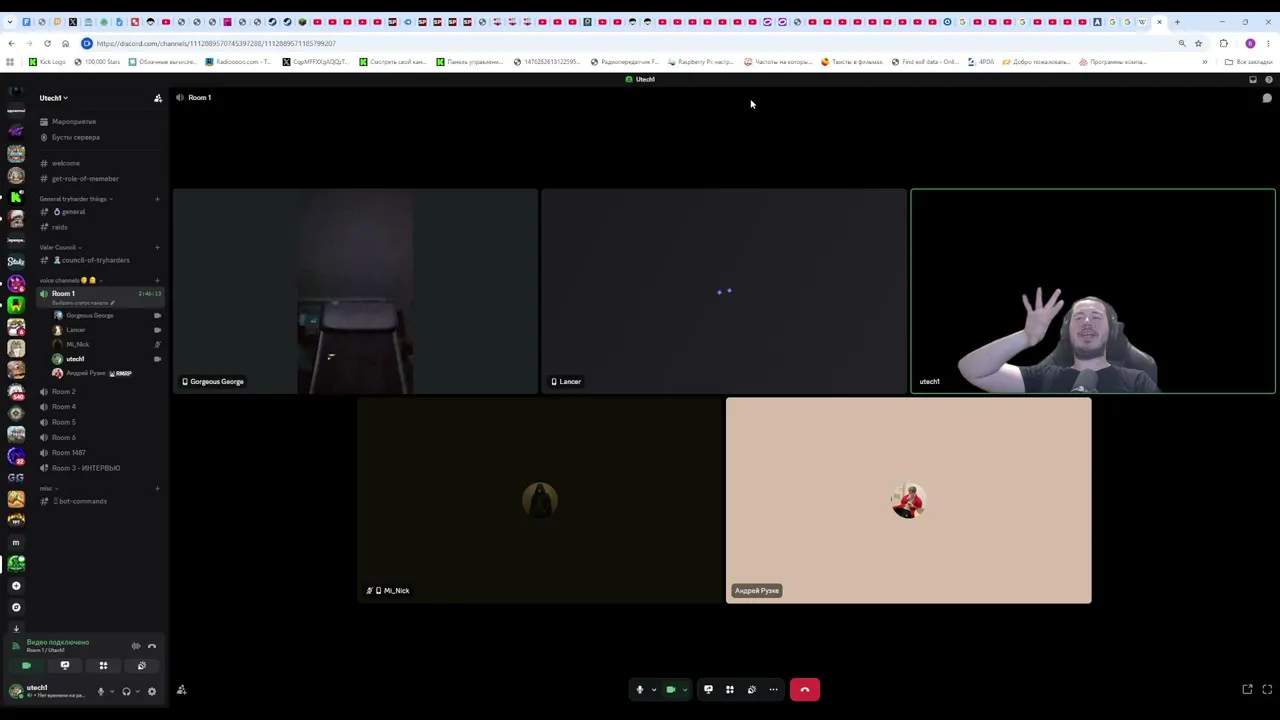
Task: Open the Utech1 server dropdown menu
Action: [x=54, y=98]
